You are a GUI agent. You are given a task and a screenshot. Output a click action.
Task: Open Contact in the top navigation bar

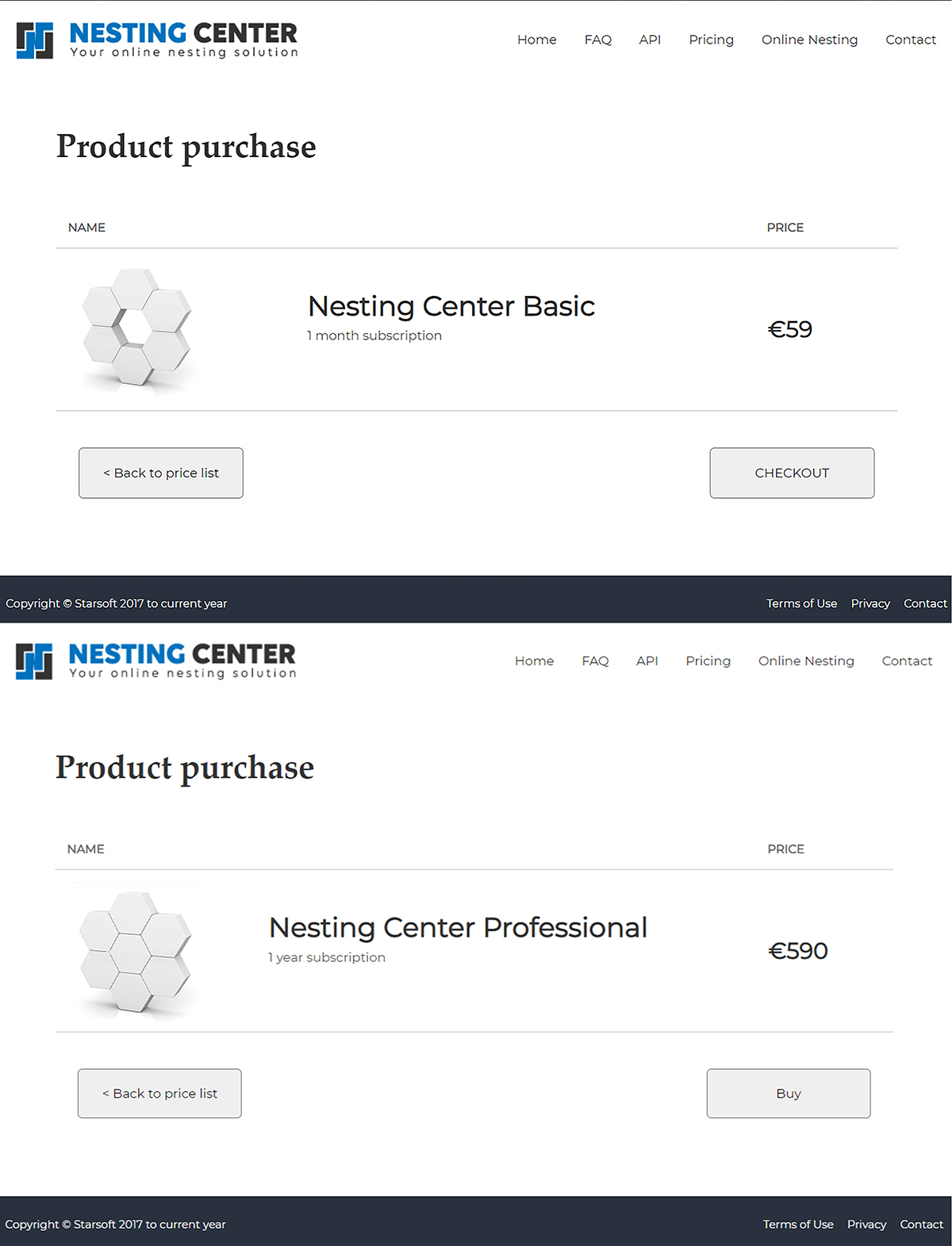[910, 40]
